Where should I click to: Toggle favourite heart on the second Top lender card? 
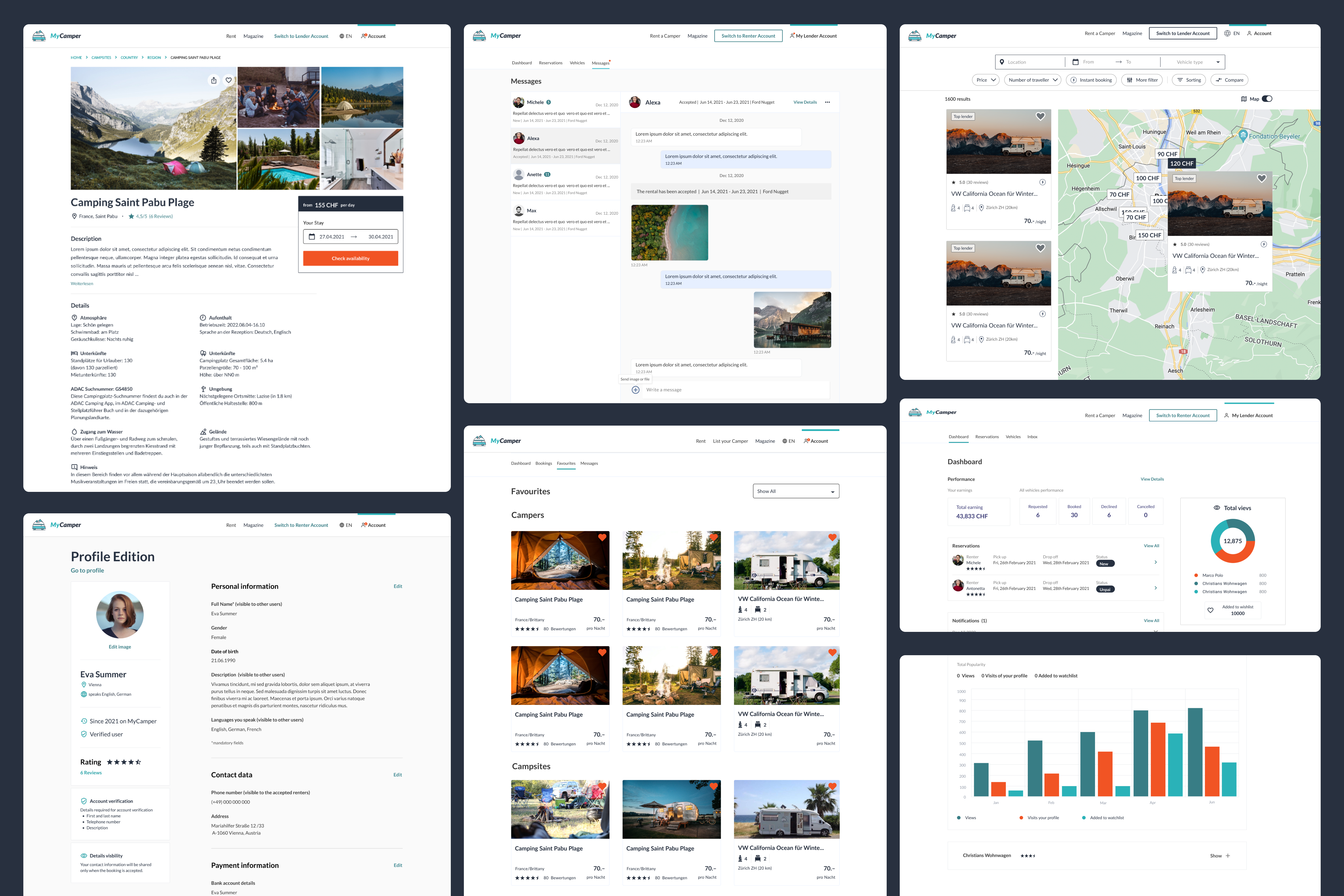[x=1041, y=248]
